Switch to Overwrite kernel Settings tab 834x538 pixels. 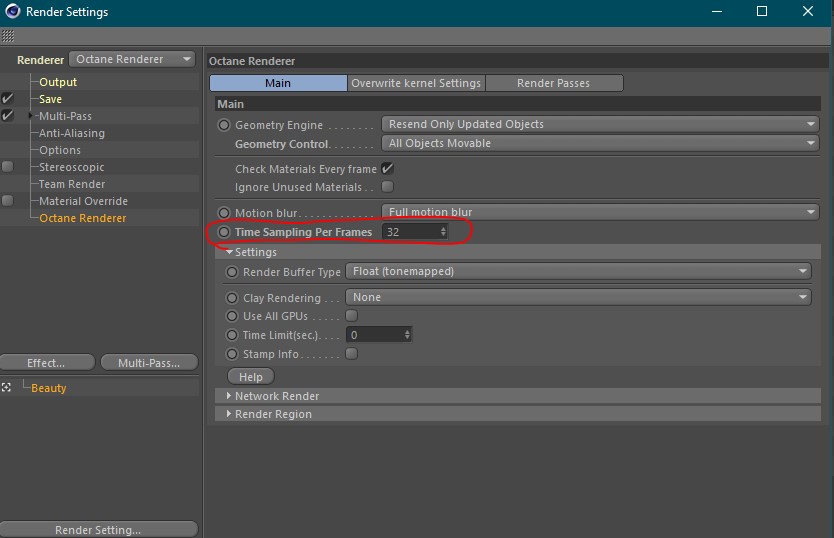tap(416, 83)
